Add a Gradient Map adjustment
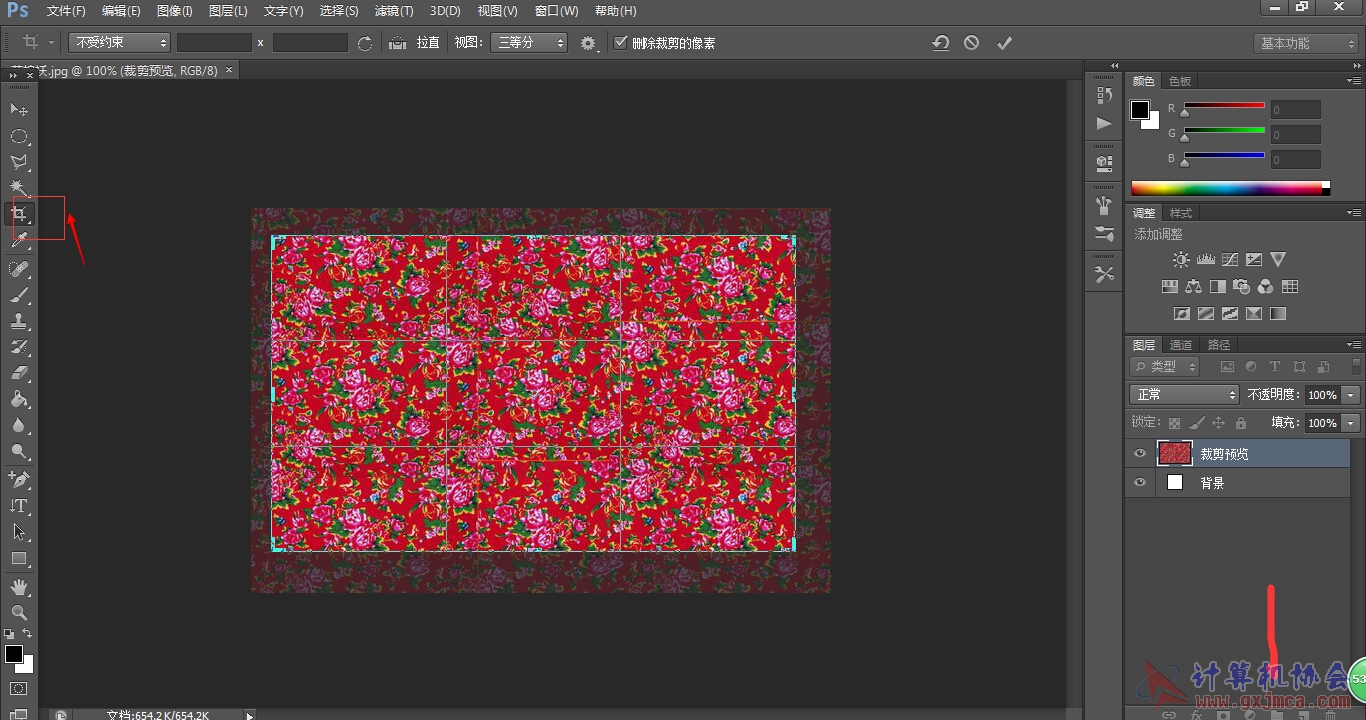 point(1277,313)
